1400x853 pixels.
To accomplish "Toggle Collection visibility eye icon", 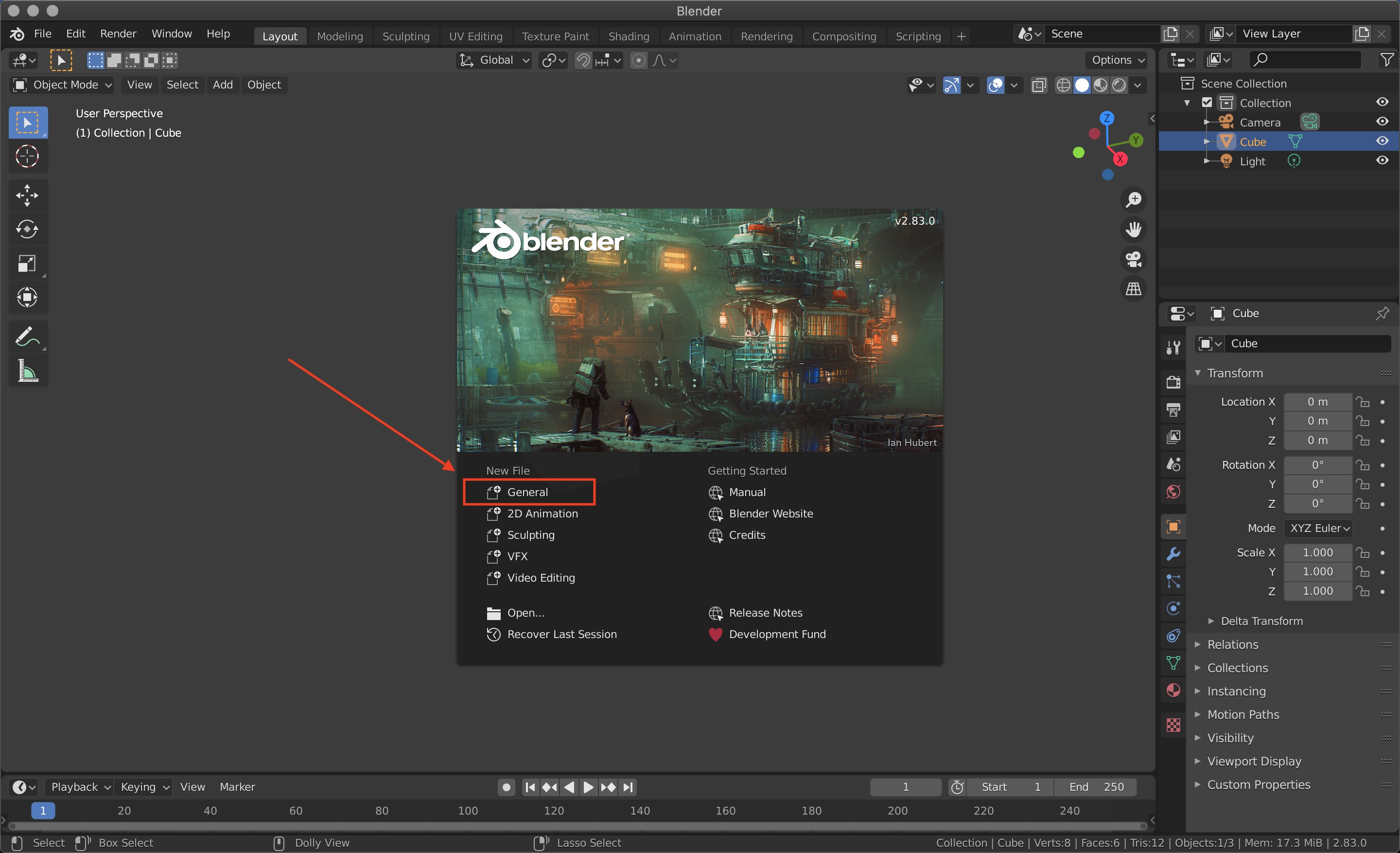I will 1382,102.
